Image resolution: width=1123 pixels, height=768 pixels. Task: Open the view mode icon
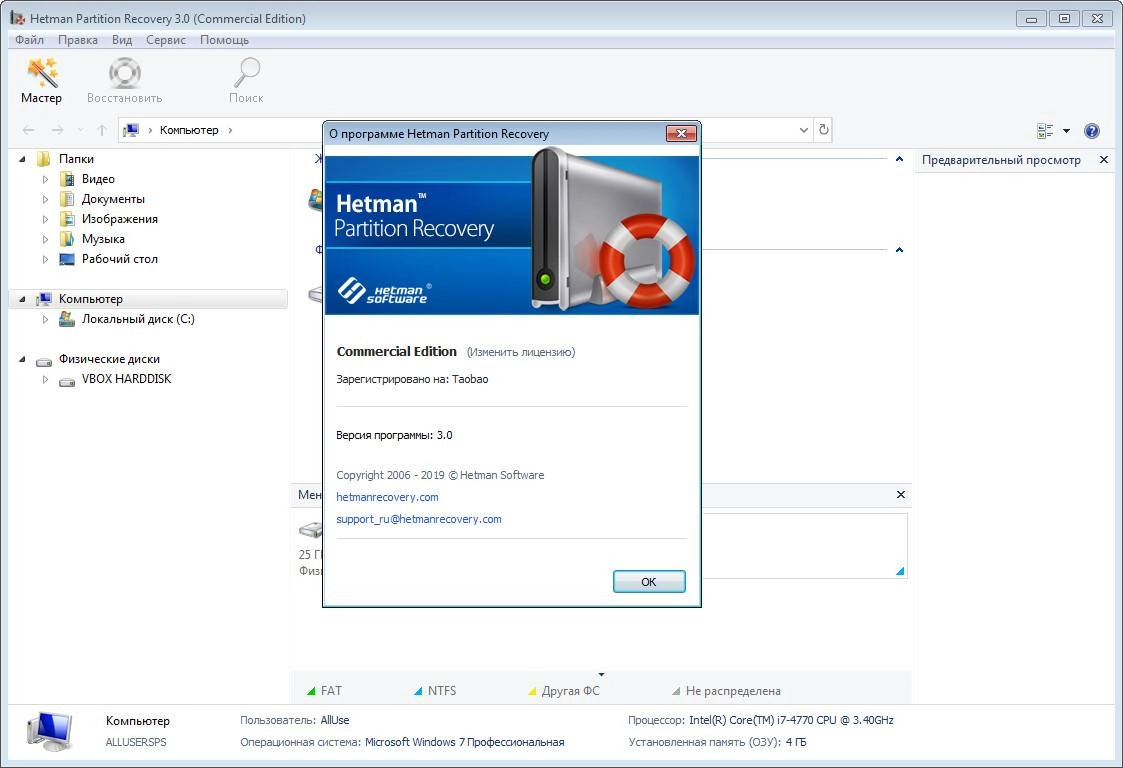click(1045, 130)
